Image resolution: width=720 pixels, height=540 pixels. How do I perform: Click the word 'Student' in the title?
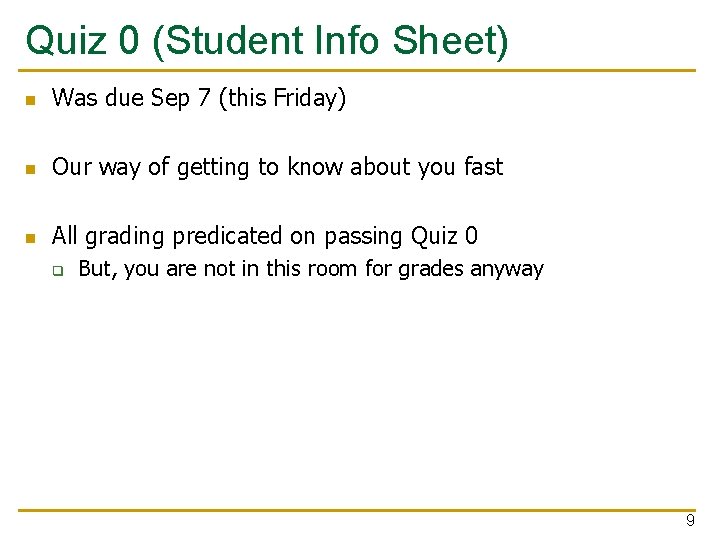235,40
